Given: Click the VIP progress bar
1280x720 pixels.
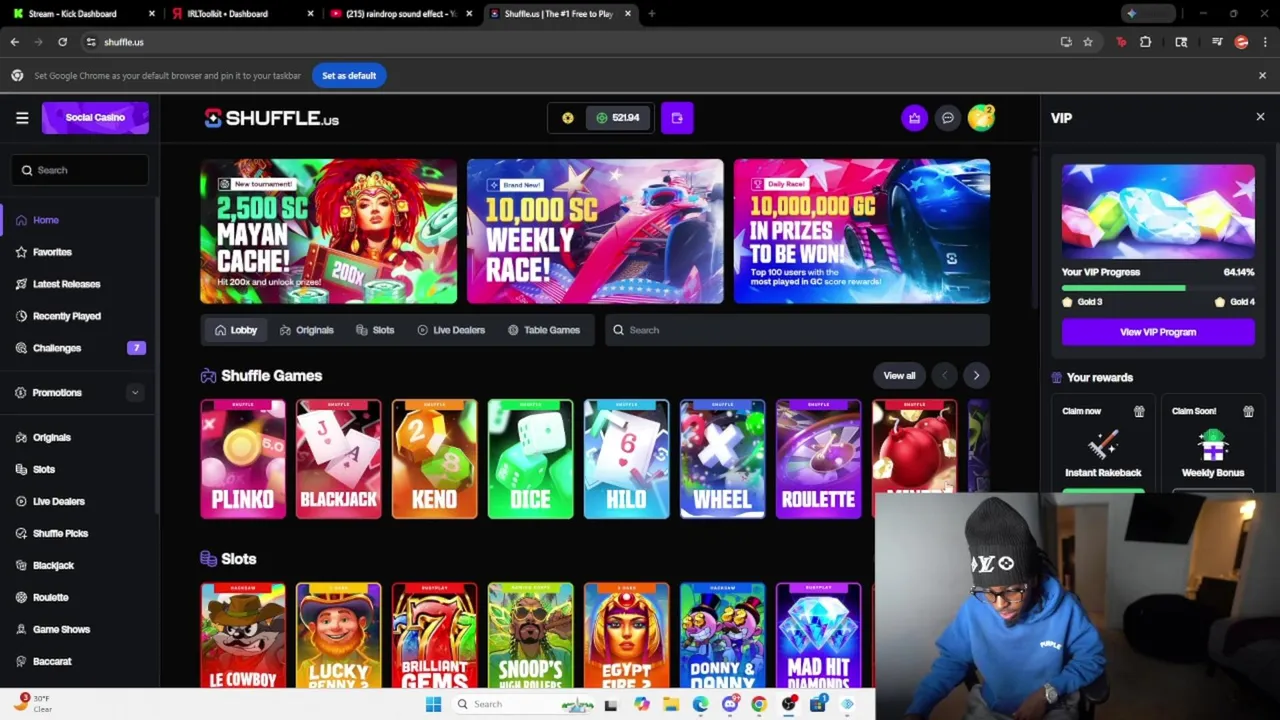Looking at the screenshot, I should pyautogui.click(x=1158, y=288).
